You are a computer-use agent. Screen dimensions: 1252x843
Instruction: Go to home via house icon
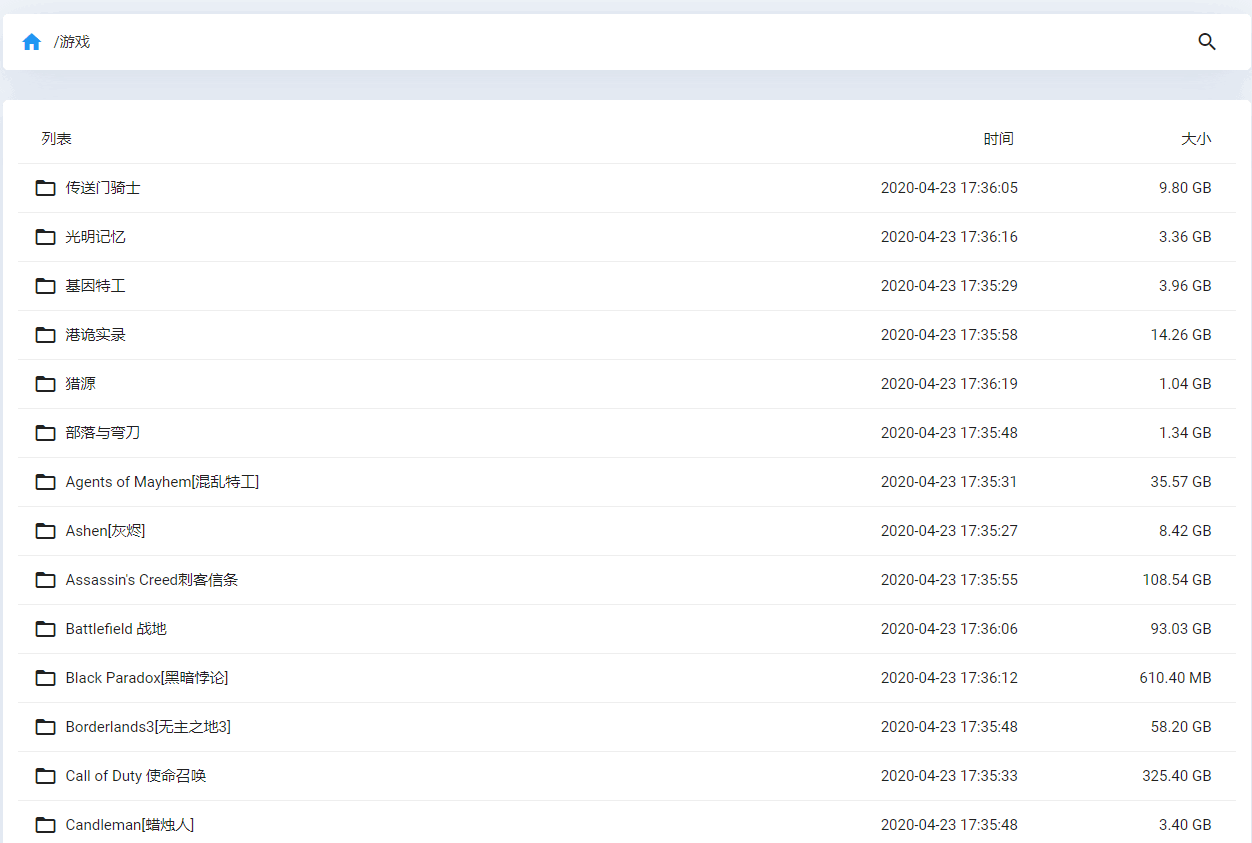(x=32, y=42)
